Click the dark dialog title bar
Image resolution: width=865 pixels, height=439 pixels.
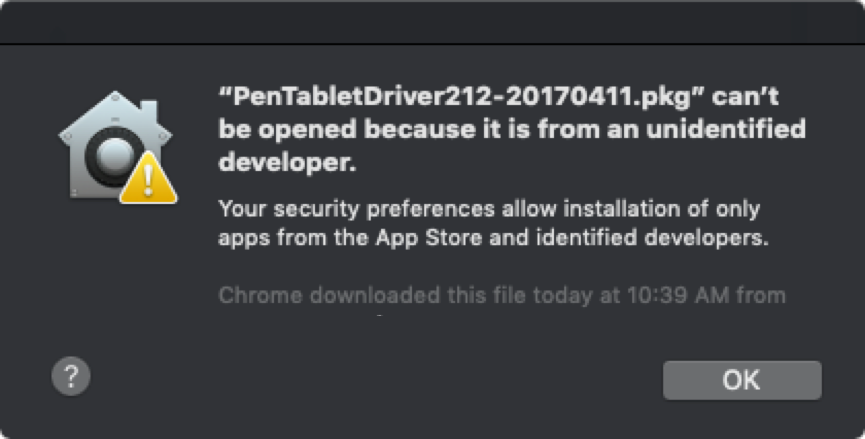pos(432,22)
